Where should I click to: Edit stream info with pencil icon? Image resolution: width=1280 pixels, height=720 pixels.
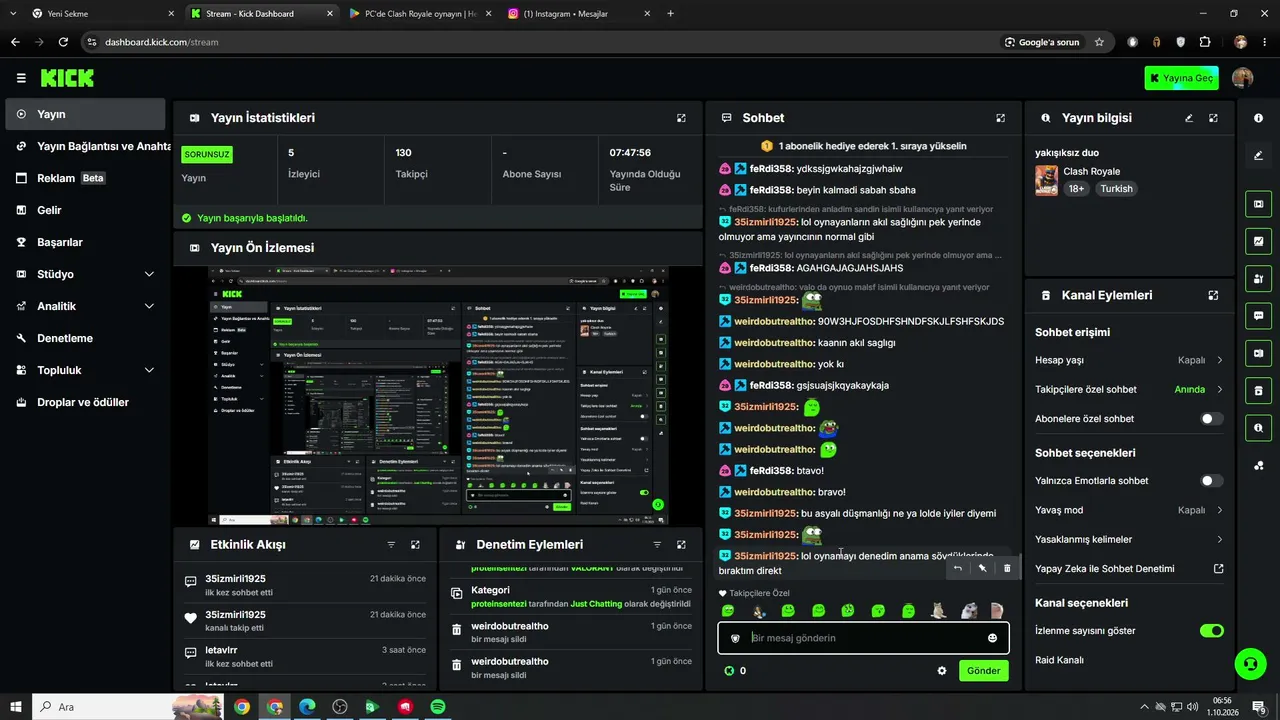[1189, 118]
